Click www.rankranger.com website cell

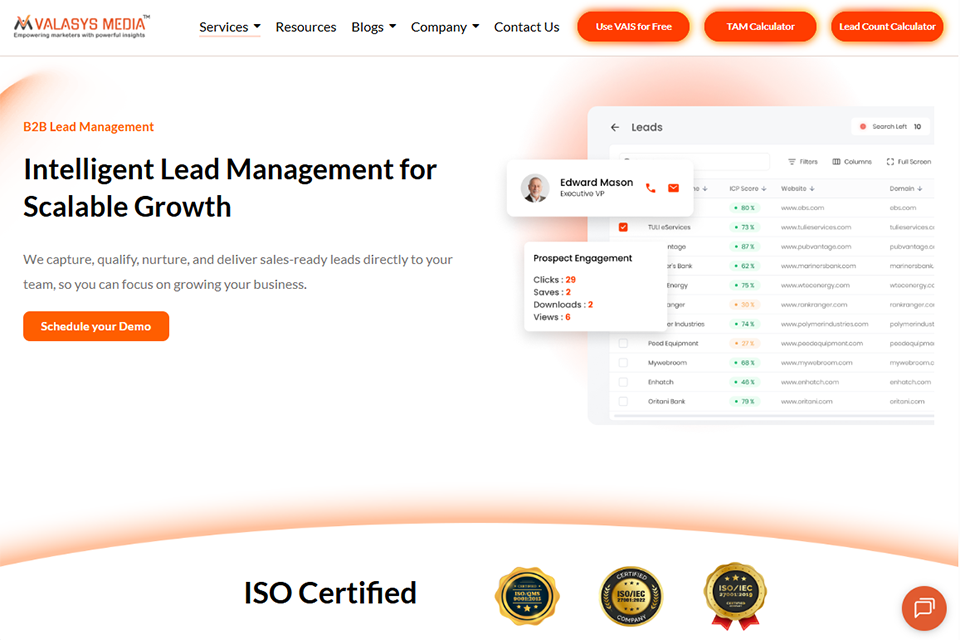814,305
